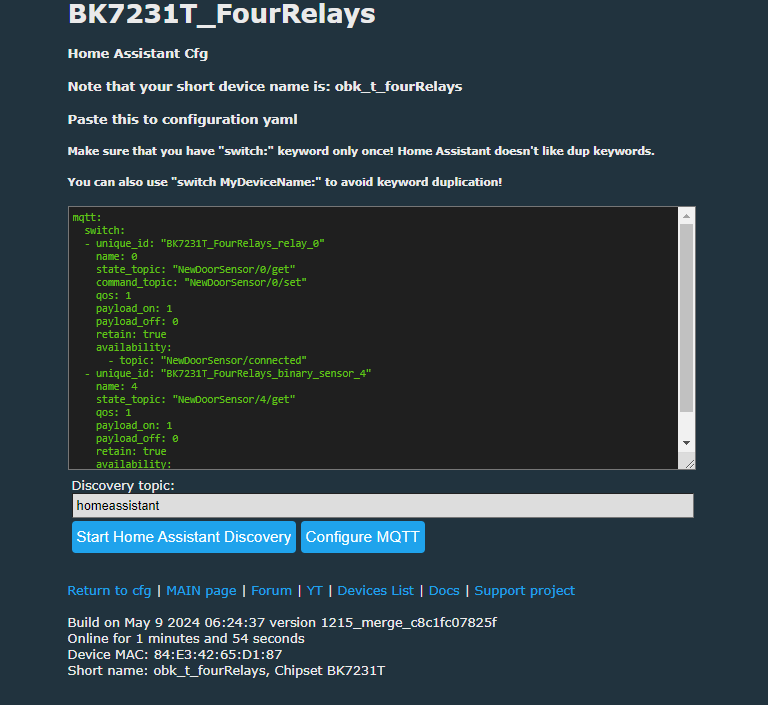Click the textarea scrollbar thumb
The width and height of the screenshot is (768, 705).
point(686,318)
